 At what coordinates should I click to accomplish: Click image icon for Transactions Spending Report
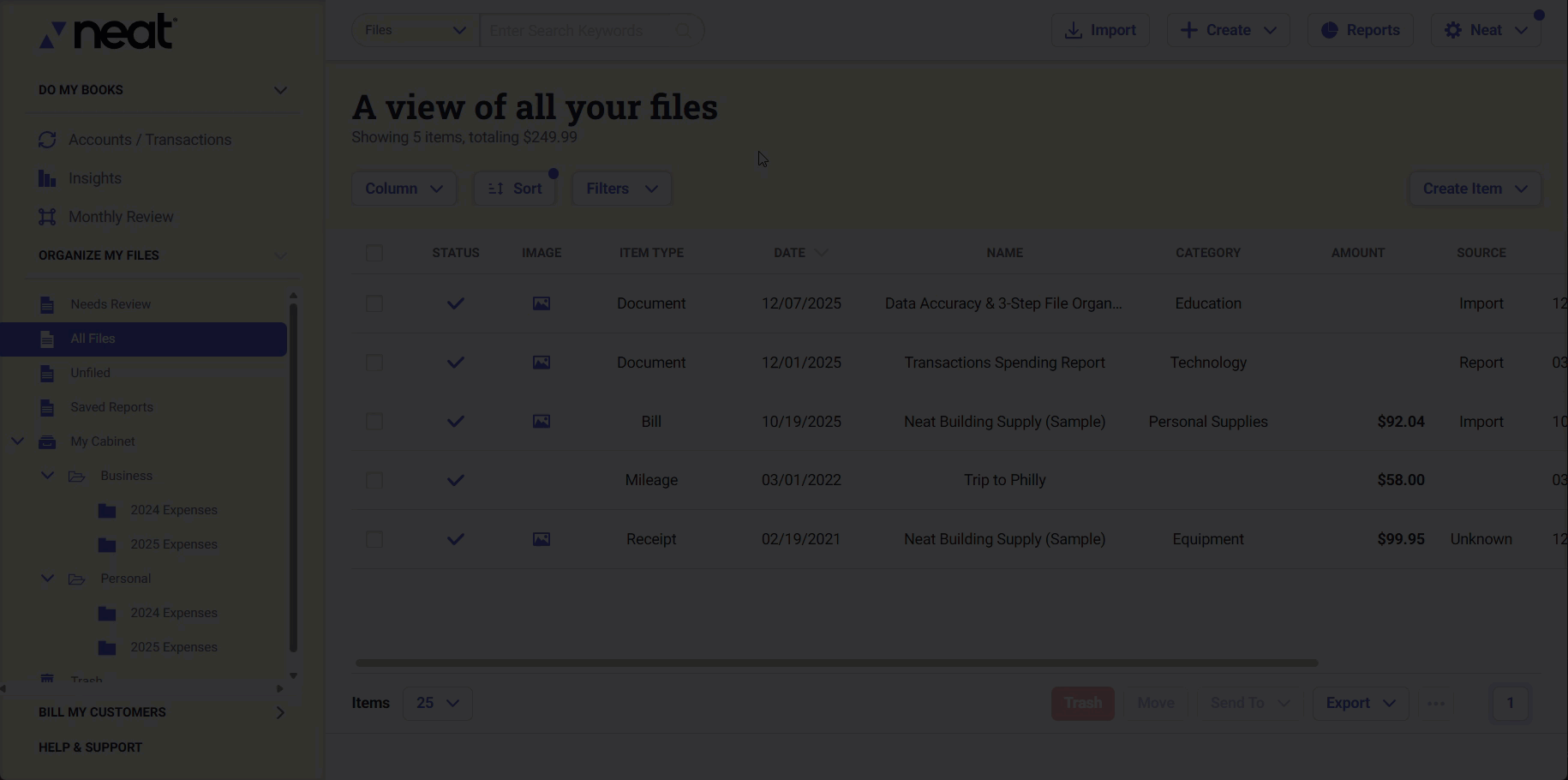(x=542, y=363)
